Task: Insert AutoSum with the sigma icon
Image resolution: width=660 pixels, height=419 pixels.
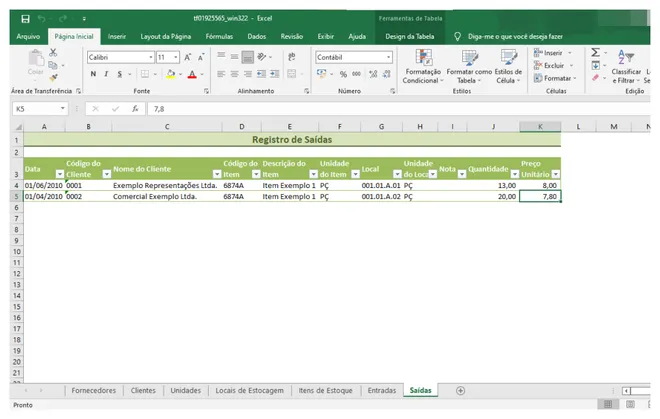Action: (595, 52)
